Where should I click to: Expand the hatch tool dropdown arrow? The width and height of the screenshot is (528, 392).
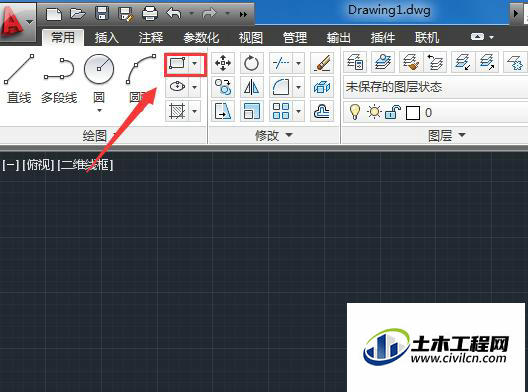pyautogui.click(x=195, y=111)
